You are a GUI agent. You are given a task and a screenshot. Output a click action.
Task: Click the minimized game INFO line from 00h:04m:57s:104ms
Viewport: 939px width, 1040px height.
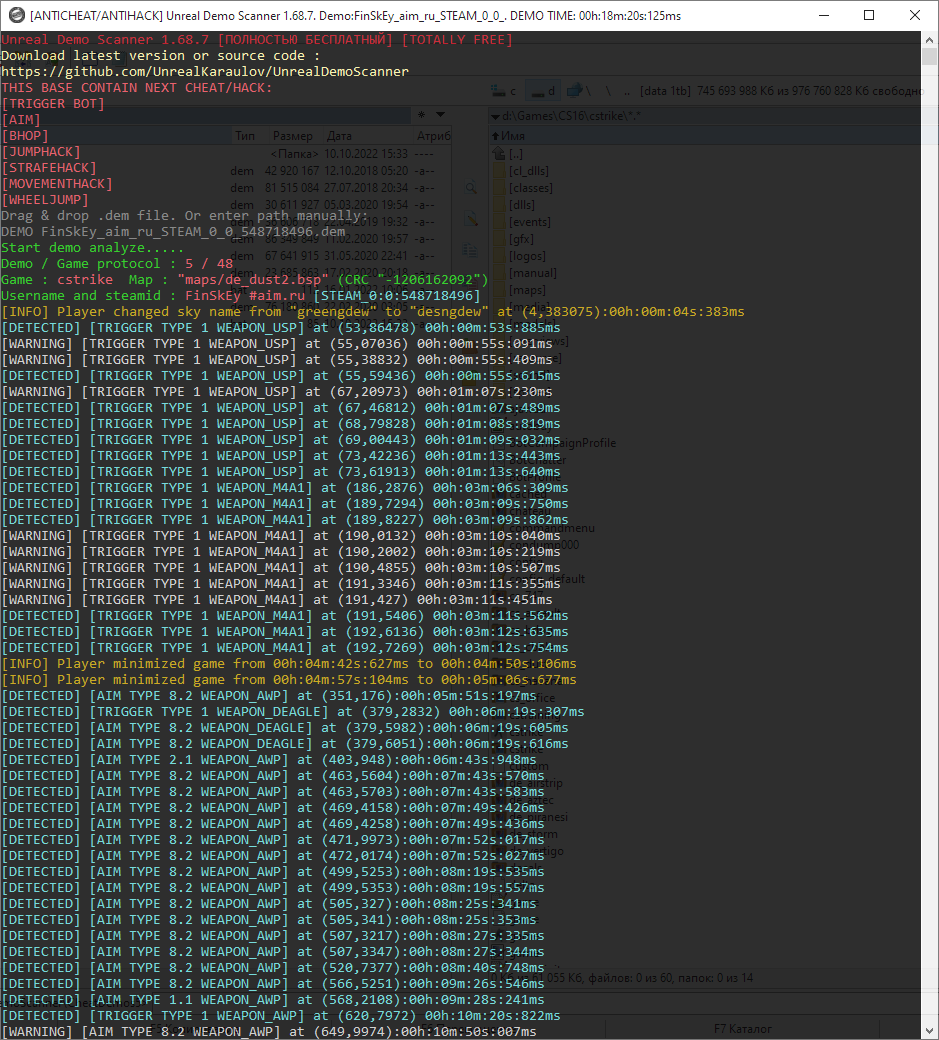coord(288,679)
